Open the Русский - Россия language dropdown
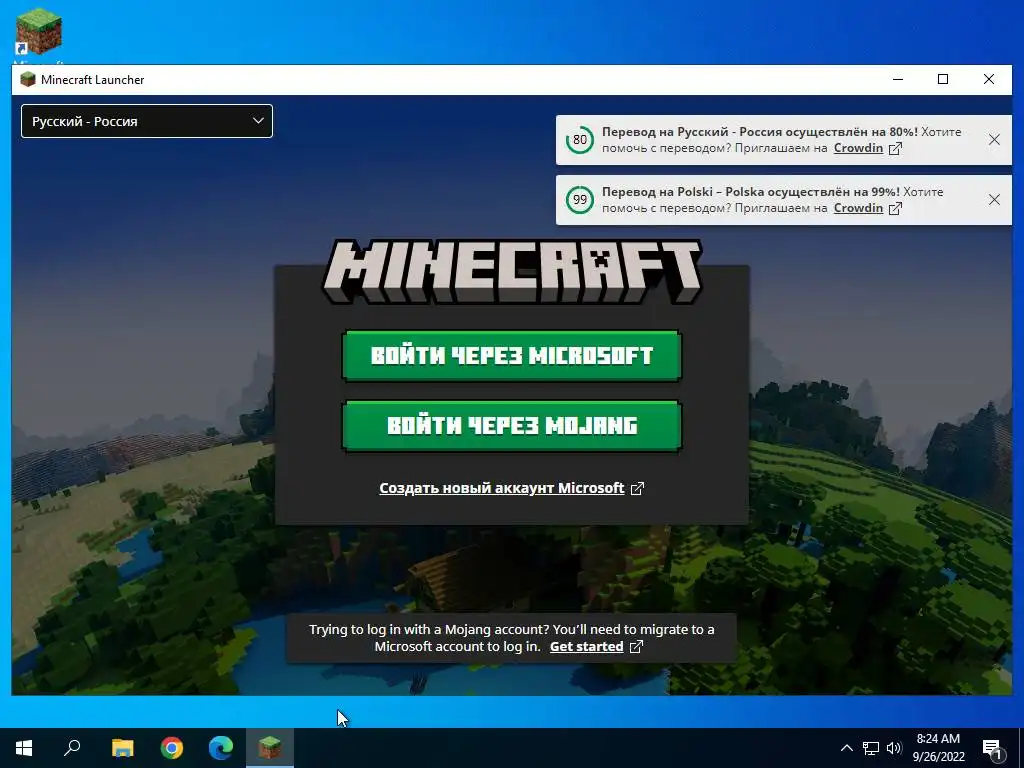This screenshot has height=768, width=1024. tap(147, 121)
